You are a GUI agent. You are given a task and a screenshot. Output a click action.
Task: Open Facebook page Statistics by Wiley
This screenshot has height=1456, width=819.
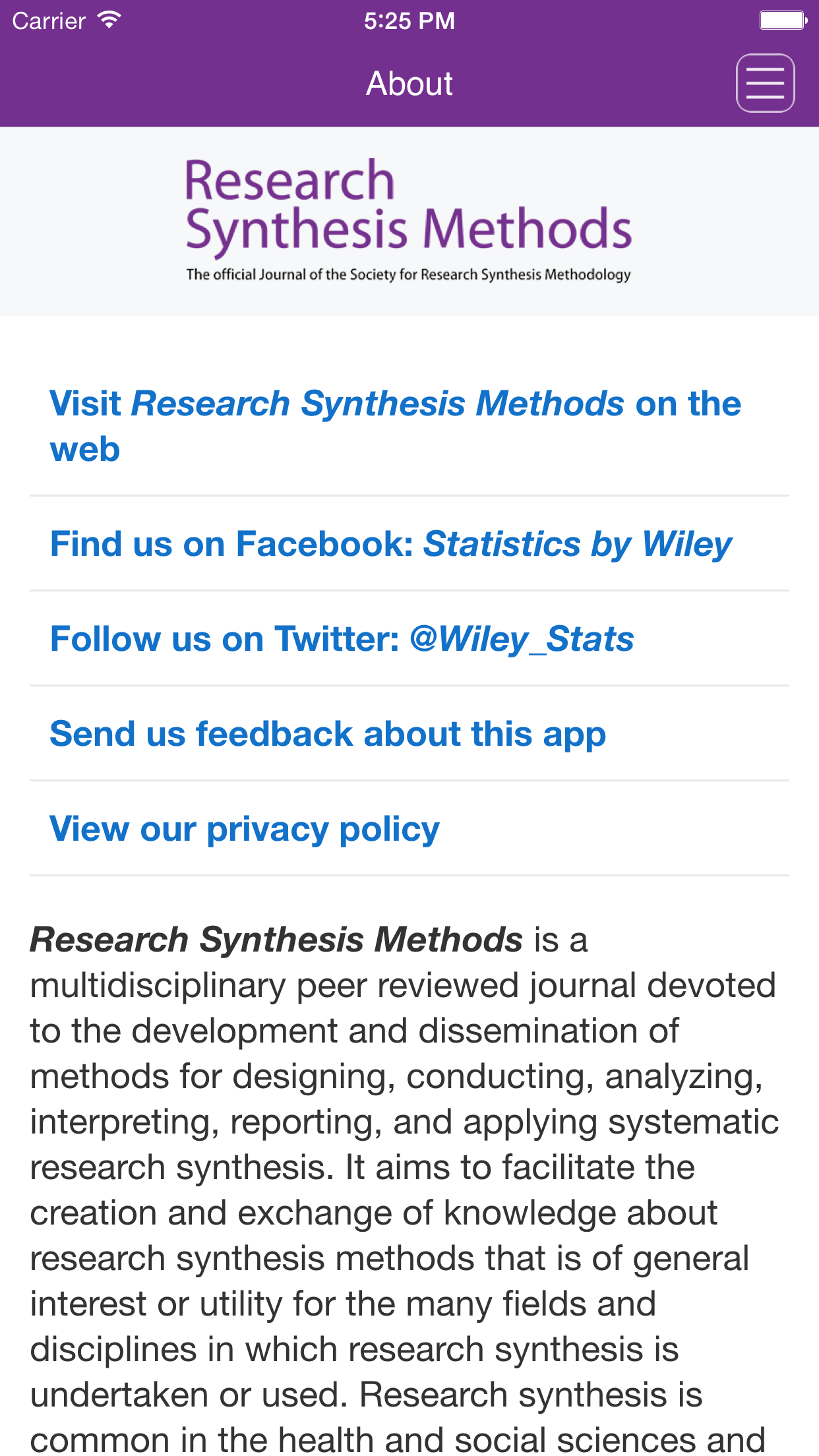[x=391, y=544]
